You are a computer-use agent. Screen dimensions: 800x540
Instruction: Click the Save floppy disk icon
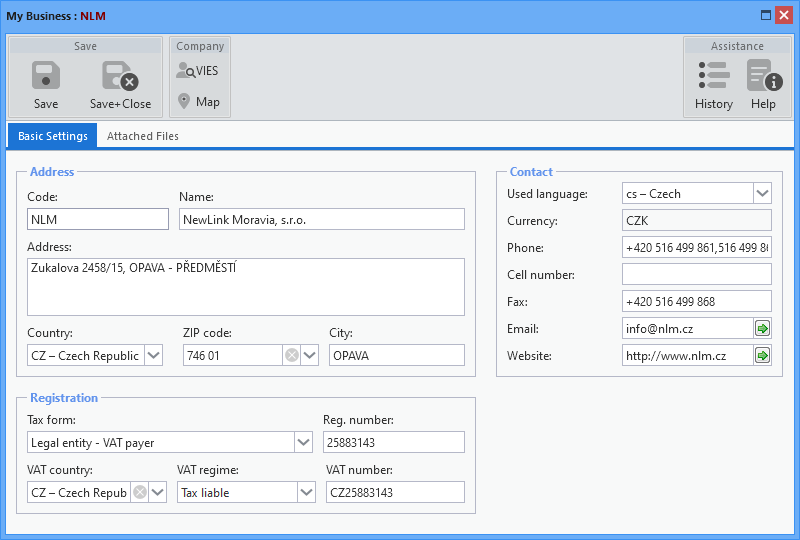(x=46, y=76)
